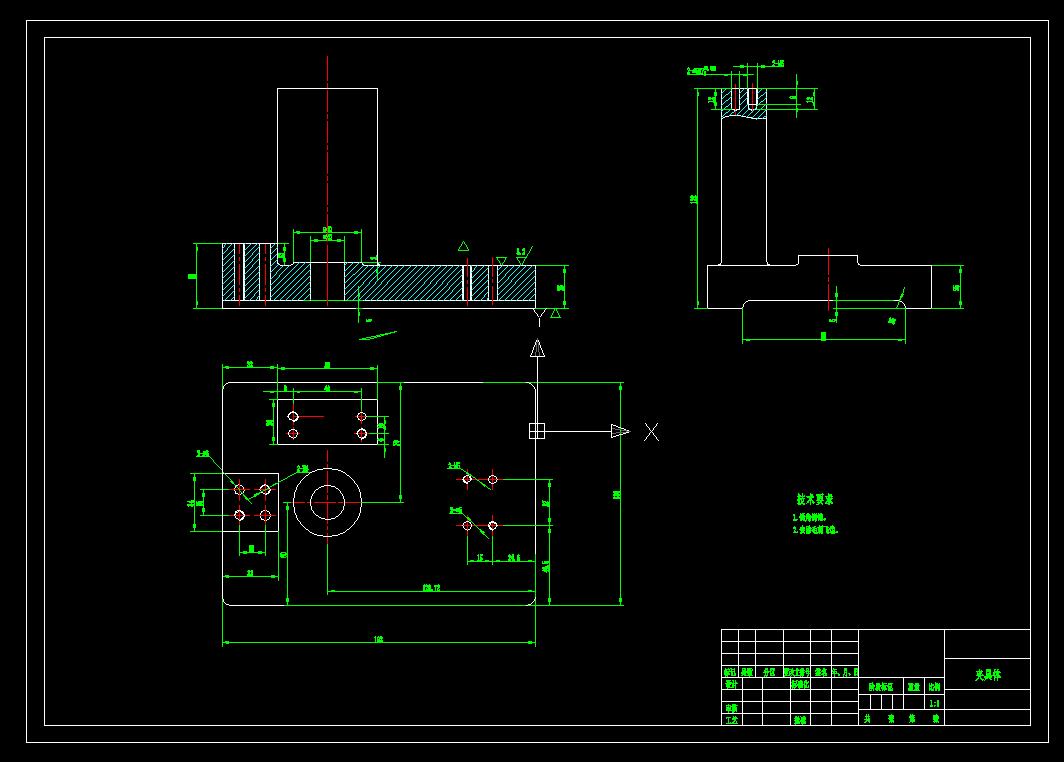
Task: Select the 138.72 dimension text
Action: (432, 588)
